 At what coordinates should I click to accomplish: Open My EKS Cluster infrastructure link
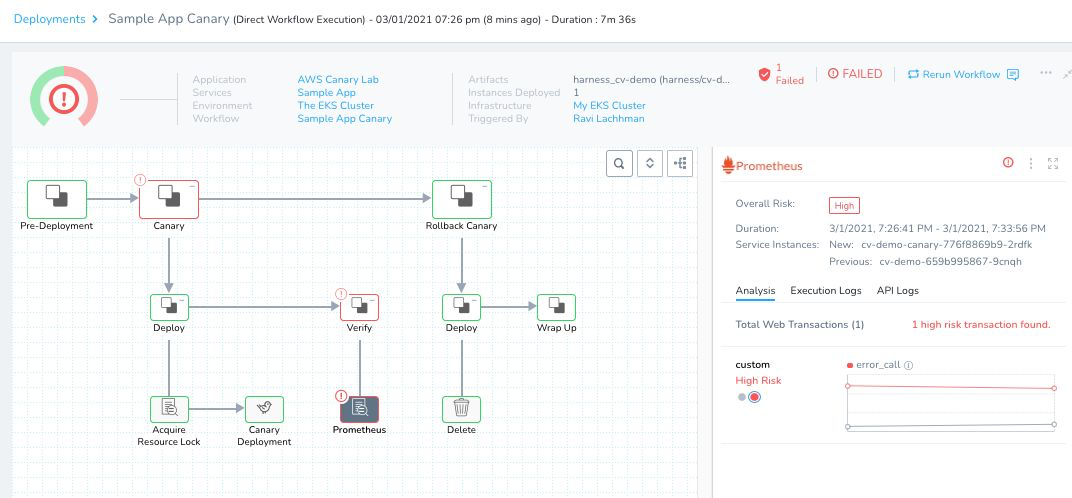click(x=609, y=105)
